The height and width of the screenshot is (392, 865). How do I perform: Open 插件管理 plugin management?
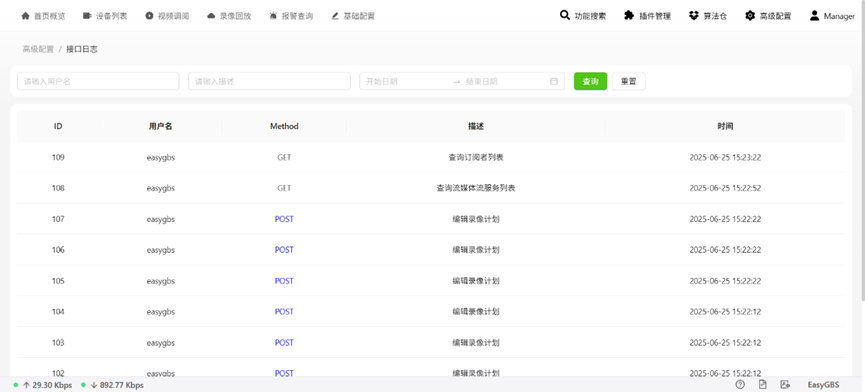[x=648, y=15]
